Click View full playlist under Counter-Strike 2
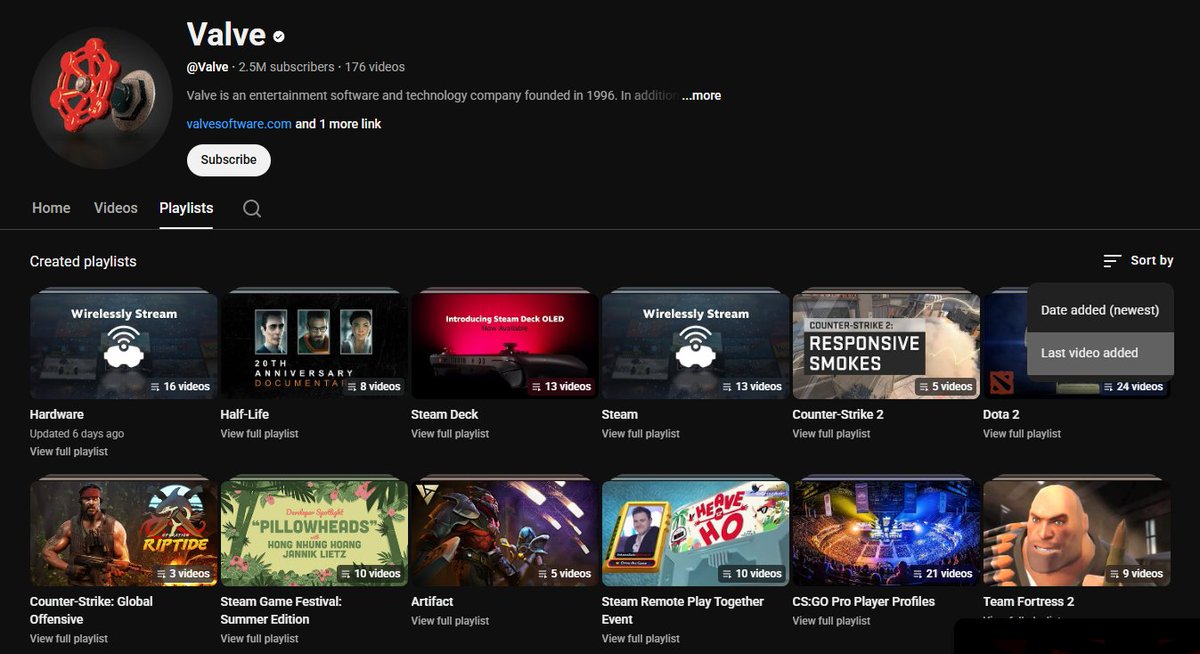 coord(831,434)
